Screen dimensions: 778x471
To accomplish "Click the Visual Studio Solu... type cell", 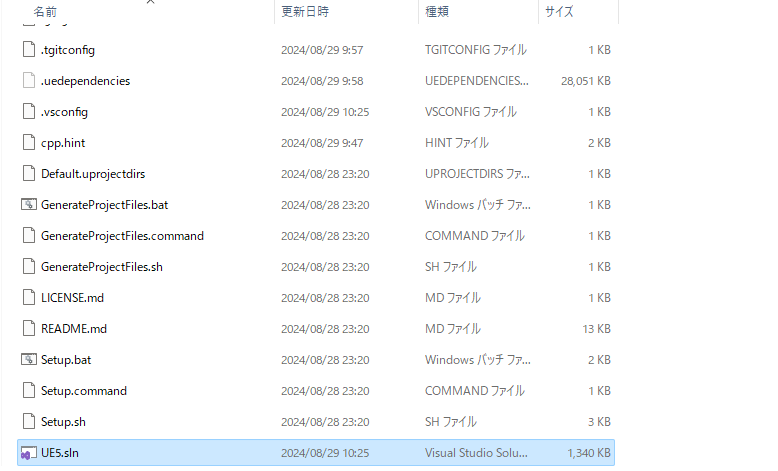I will tap(476, 453).
